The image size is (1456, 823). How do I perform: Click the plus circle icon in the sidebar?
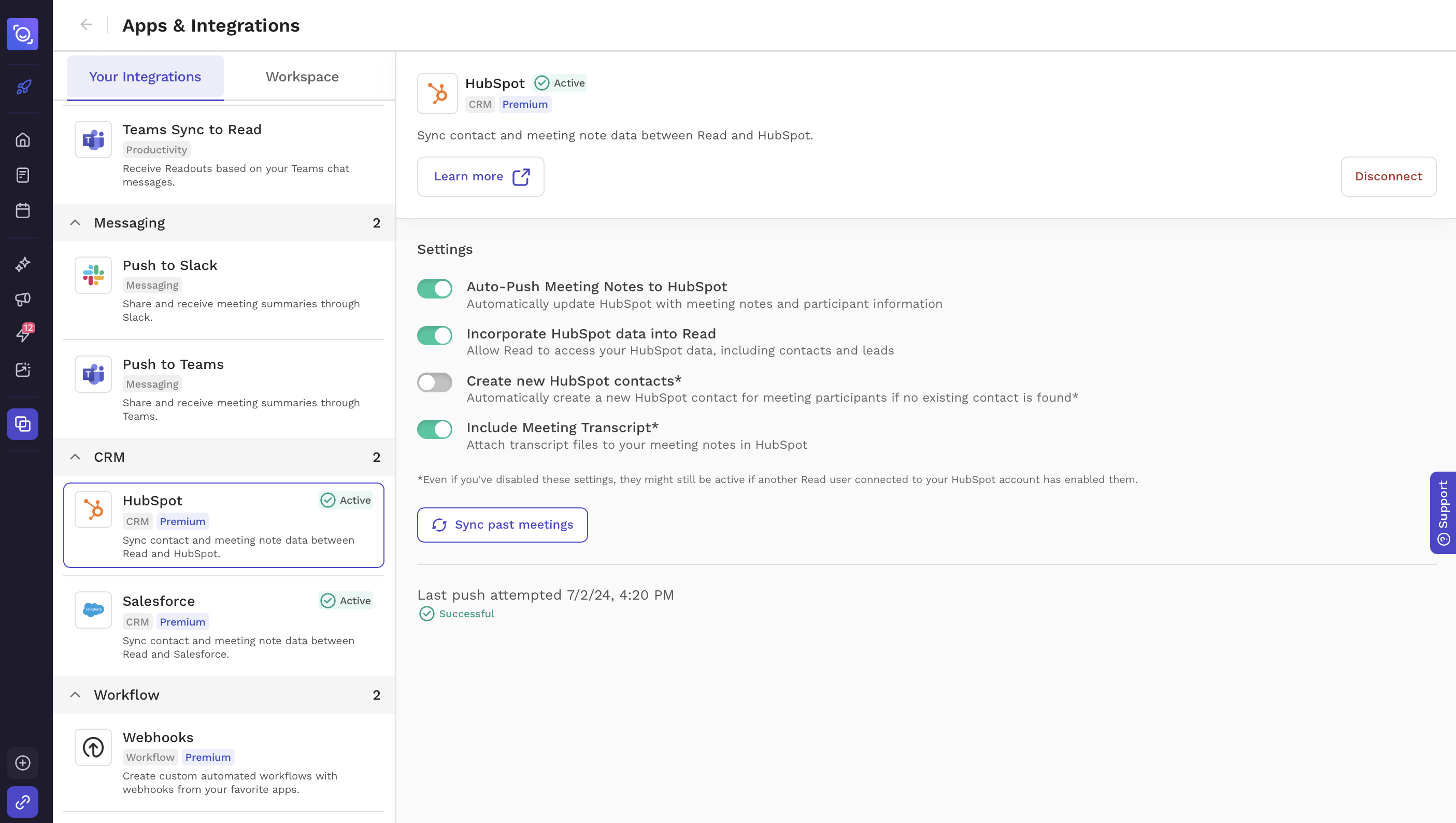pos(23,763)
